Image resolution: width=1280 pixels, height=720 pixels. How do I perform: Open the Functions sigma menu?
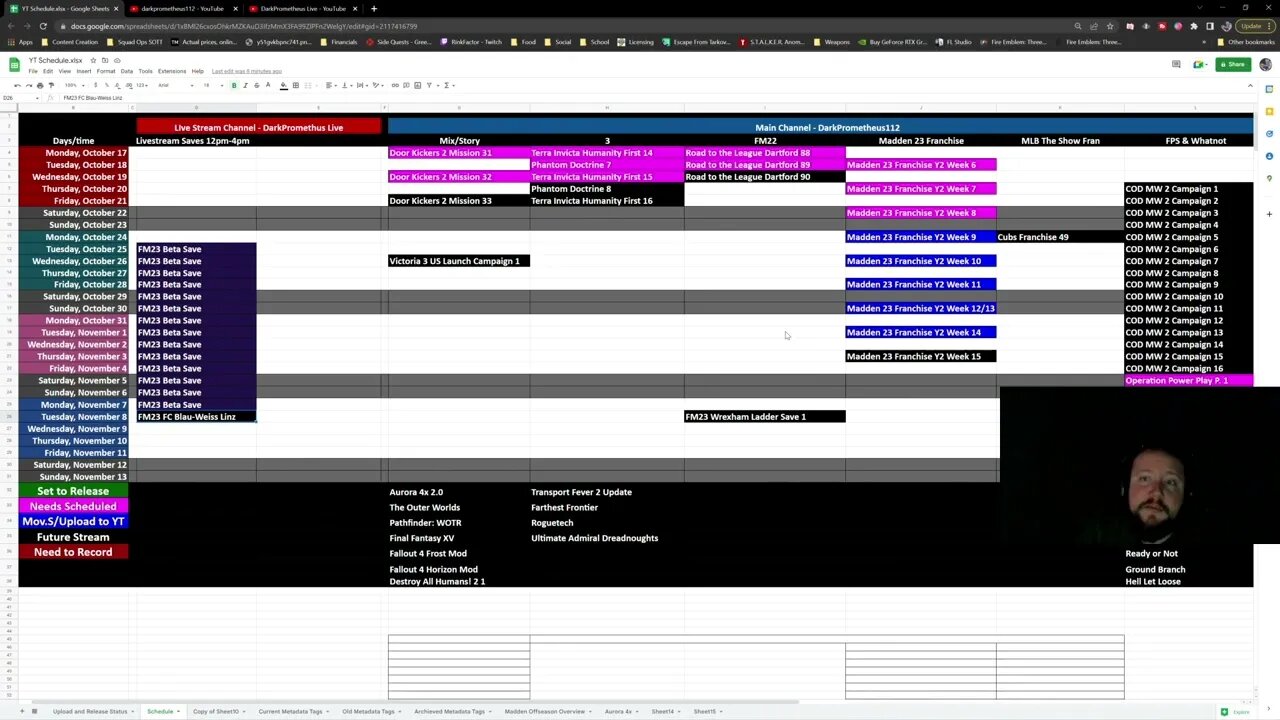point(448,85)
